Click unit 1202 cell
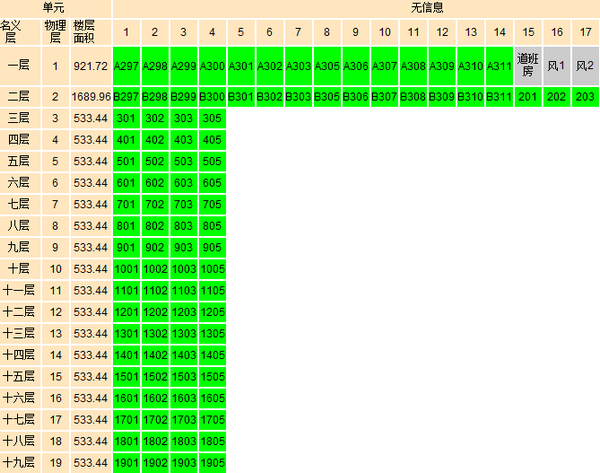 [155, 312]
